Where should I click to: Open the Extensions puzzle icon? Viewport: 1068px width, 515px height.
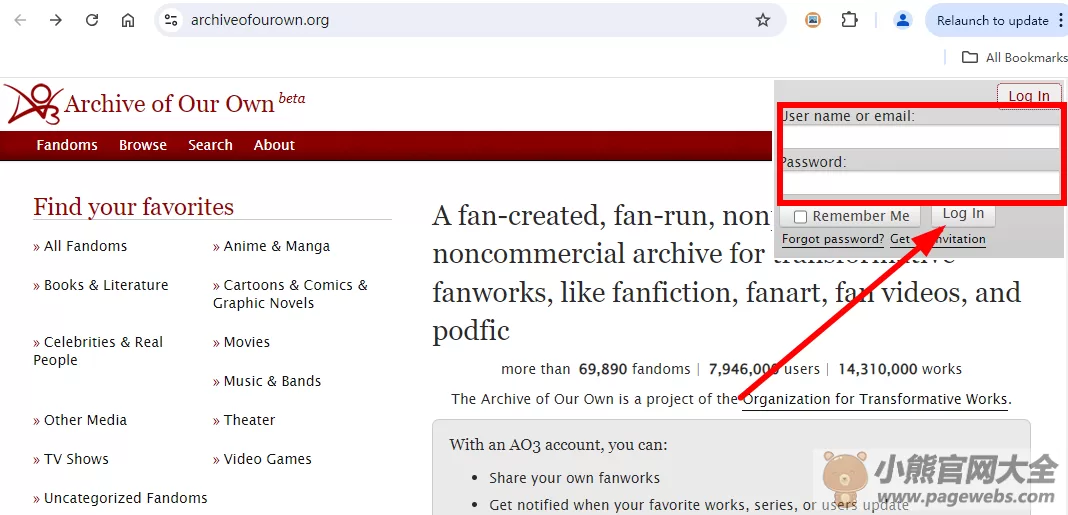click(849, 20)
